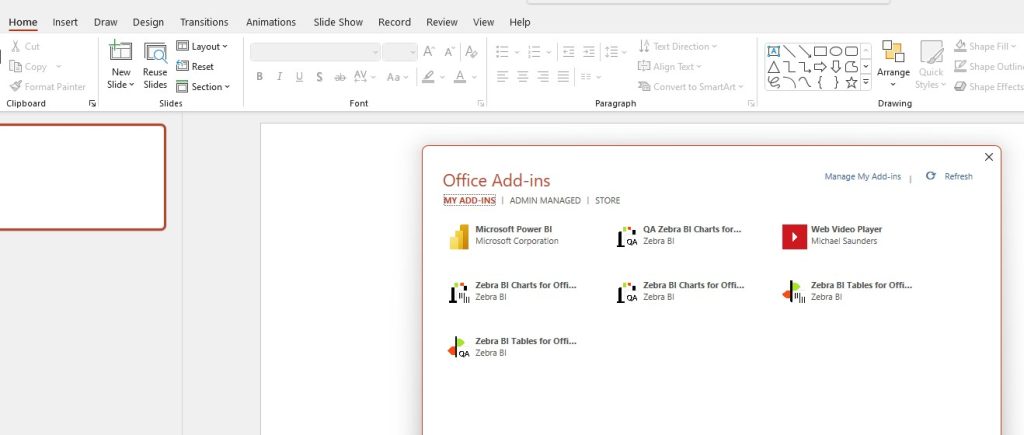Close the Office Add-ins dialog

pos(989,157)
